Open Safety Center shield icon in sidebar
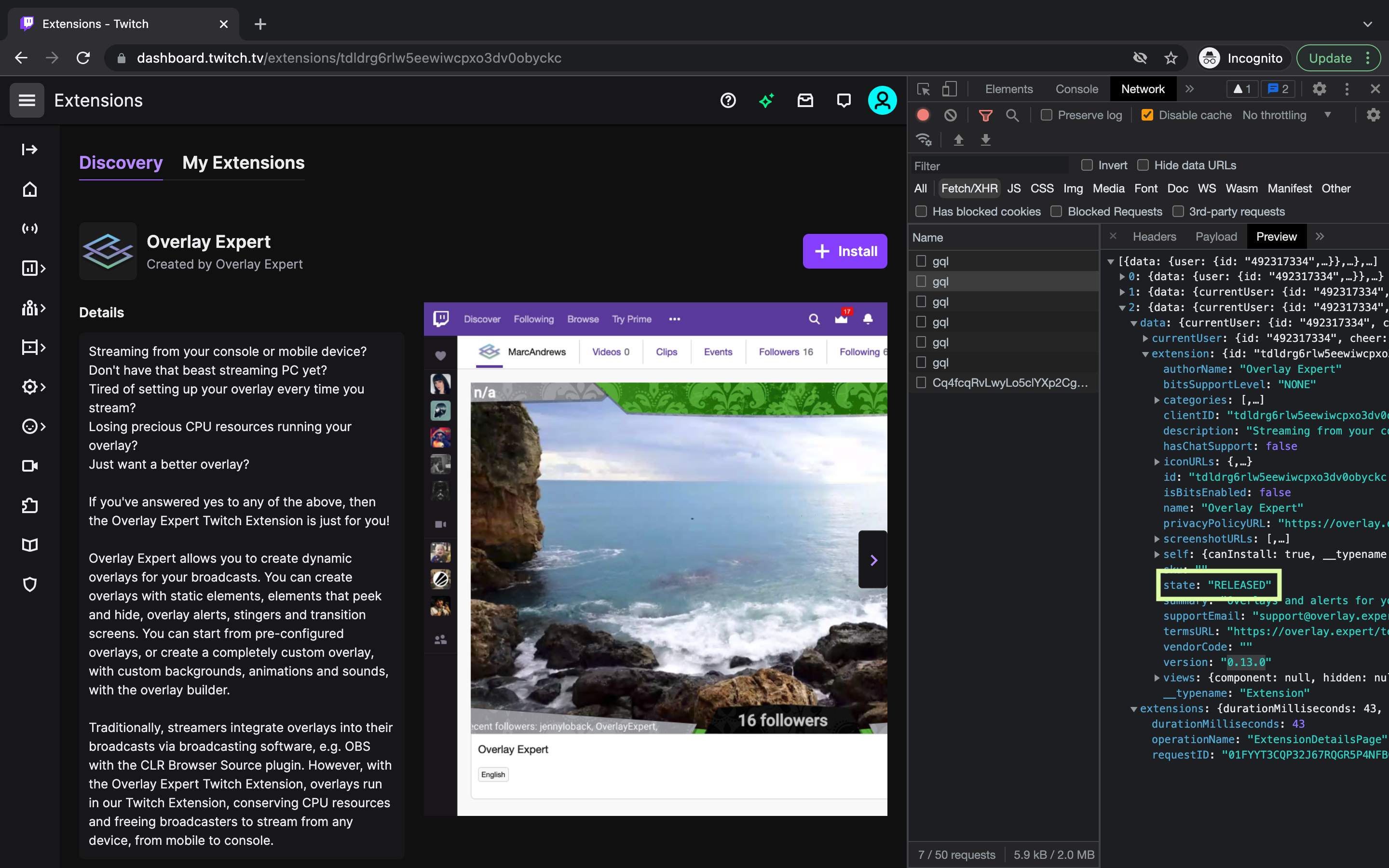 (30, 584)
